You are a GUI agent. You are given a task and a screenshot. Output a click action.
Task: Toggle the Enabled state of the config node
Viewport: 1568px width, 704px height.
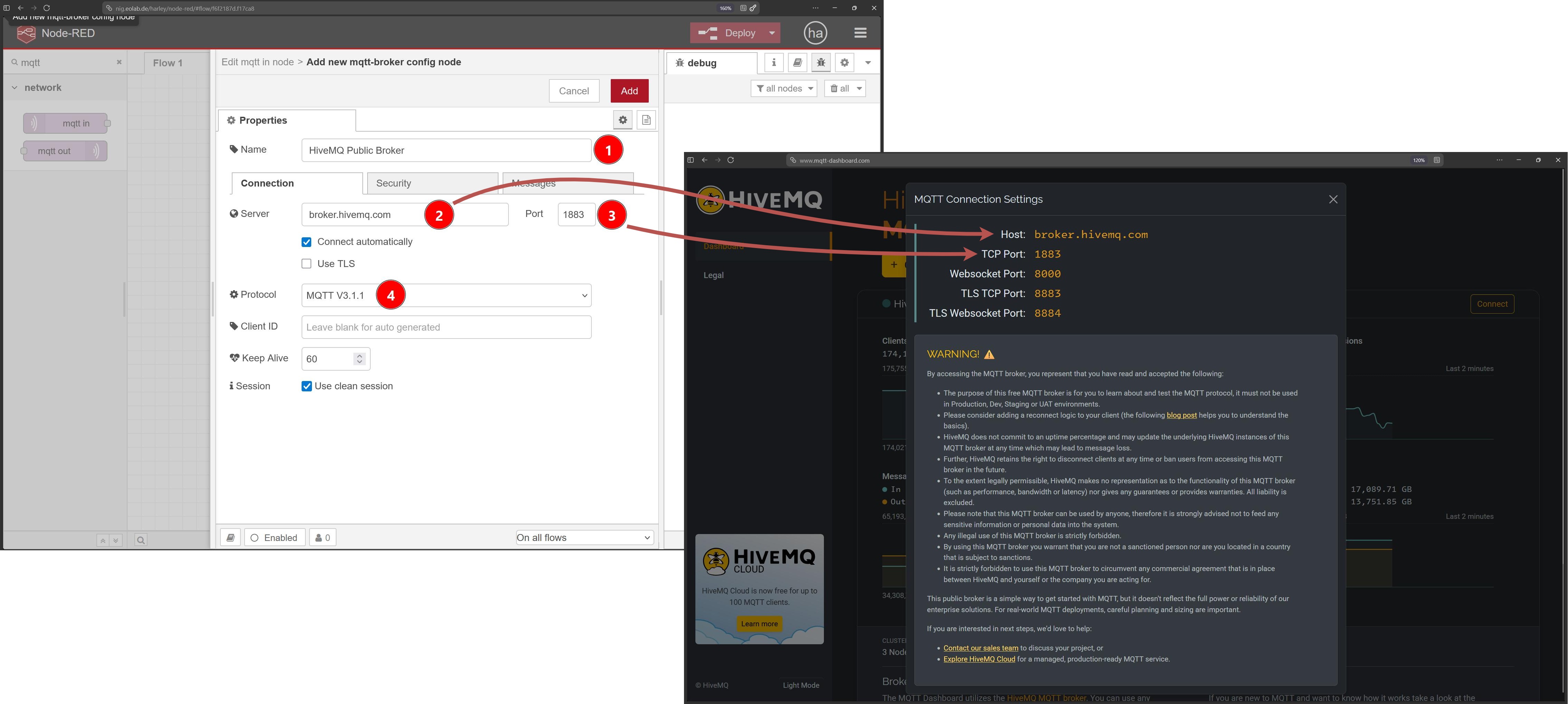[x=275, y=537]
